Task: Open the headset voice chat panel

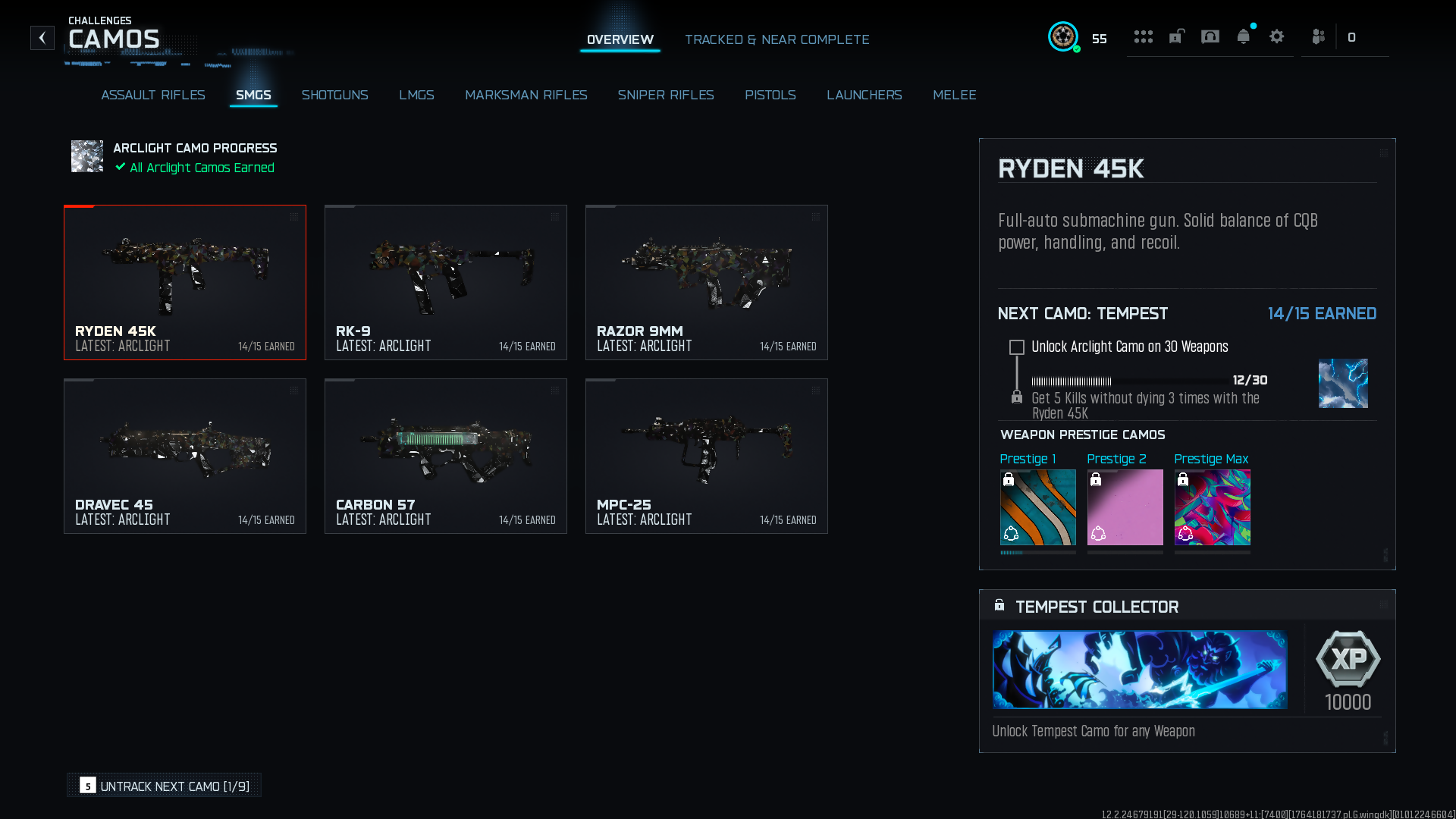Action: point(1210,36)
